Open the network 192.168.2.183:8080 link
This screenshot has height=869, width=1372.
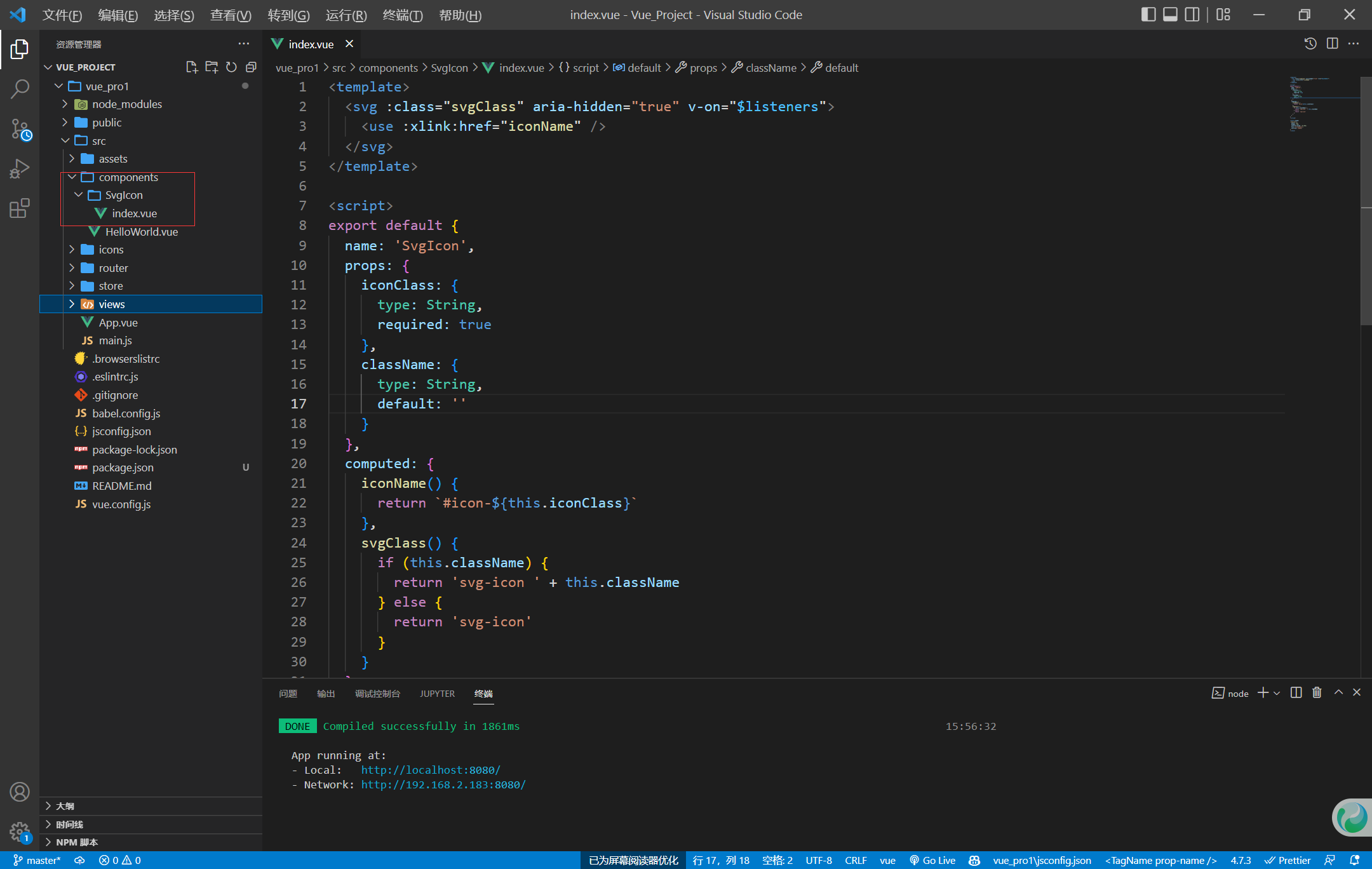tap(443, 785)
